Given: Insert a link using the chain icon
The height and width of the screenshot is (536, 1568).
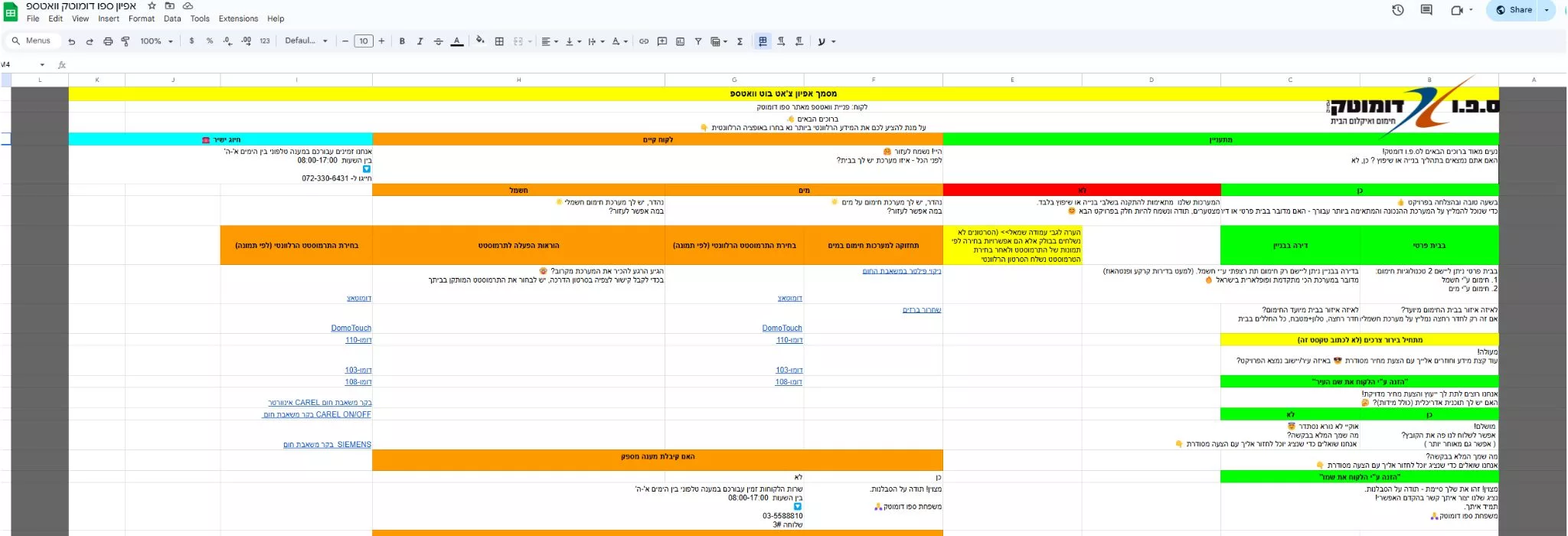Looking at the screenshot, I should tap(644, 41).
